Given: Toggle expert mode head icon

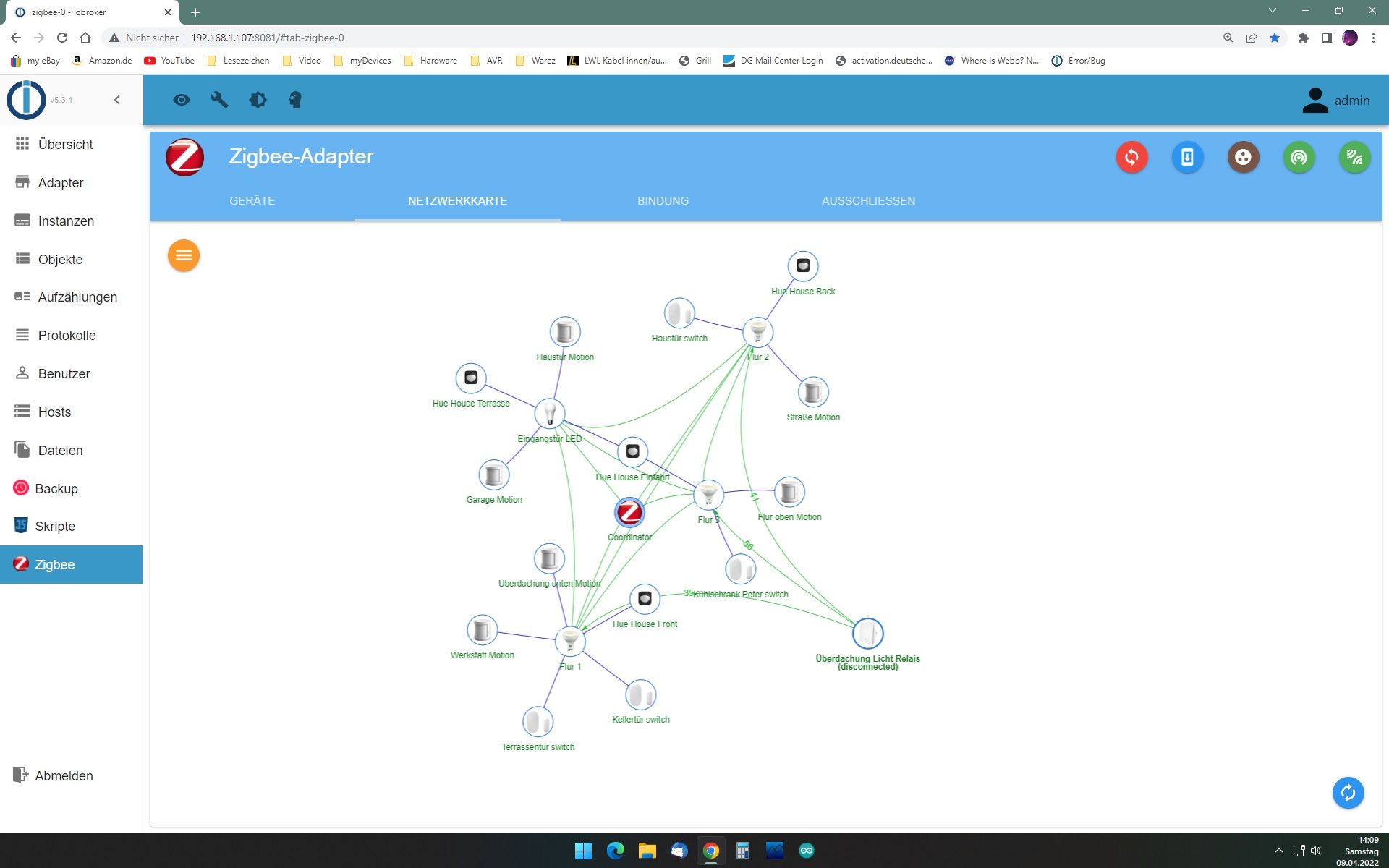Looking at the screenshot, I should coord(295,100).
